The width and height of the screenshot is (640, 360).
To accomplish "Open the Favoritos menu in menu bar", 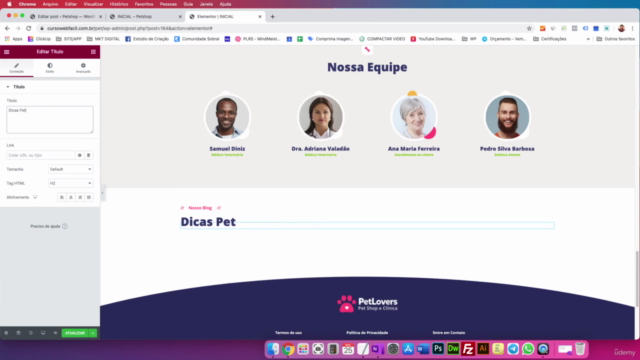I will click(x=144, y=4).
